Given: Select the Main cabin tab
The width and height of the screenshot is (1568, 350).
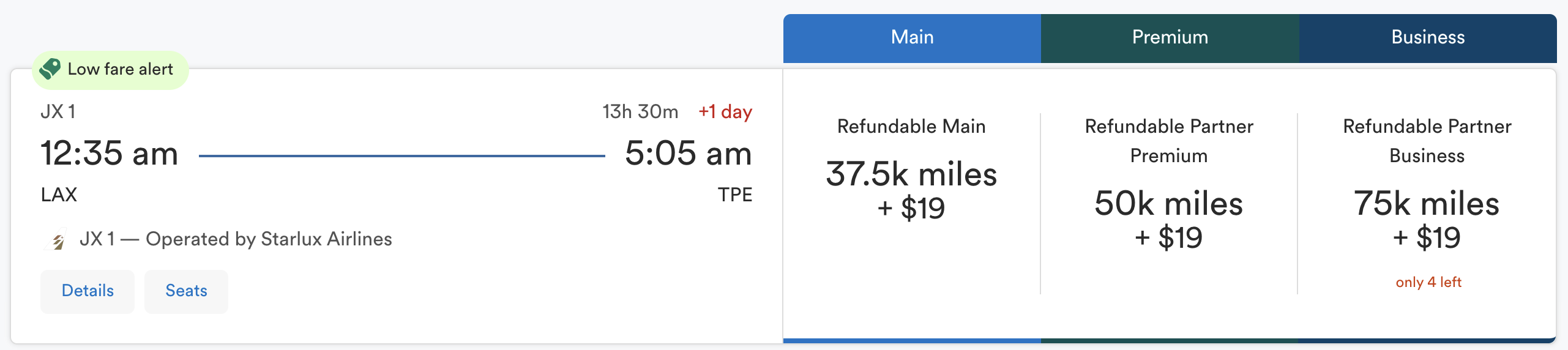Looking at the screenshot, I should tap(912, 38).
